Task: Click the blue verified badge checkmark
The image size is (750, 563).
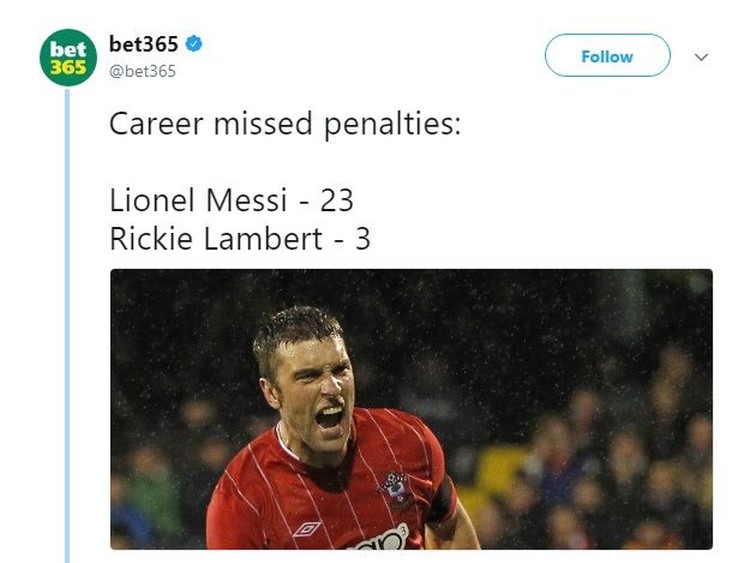Action: pos(193,44)
